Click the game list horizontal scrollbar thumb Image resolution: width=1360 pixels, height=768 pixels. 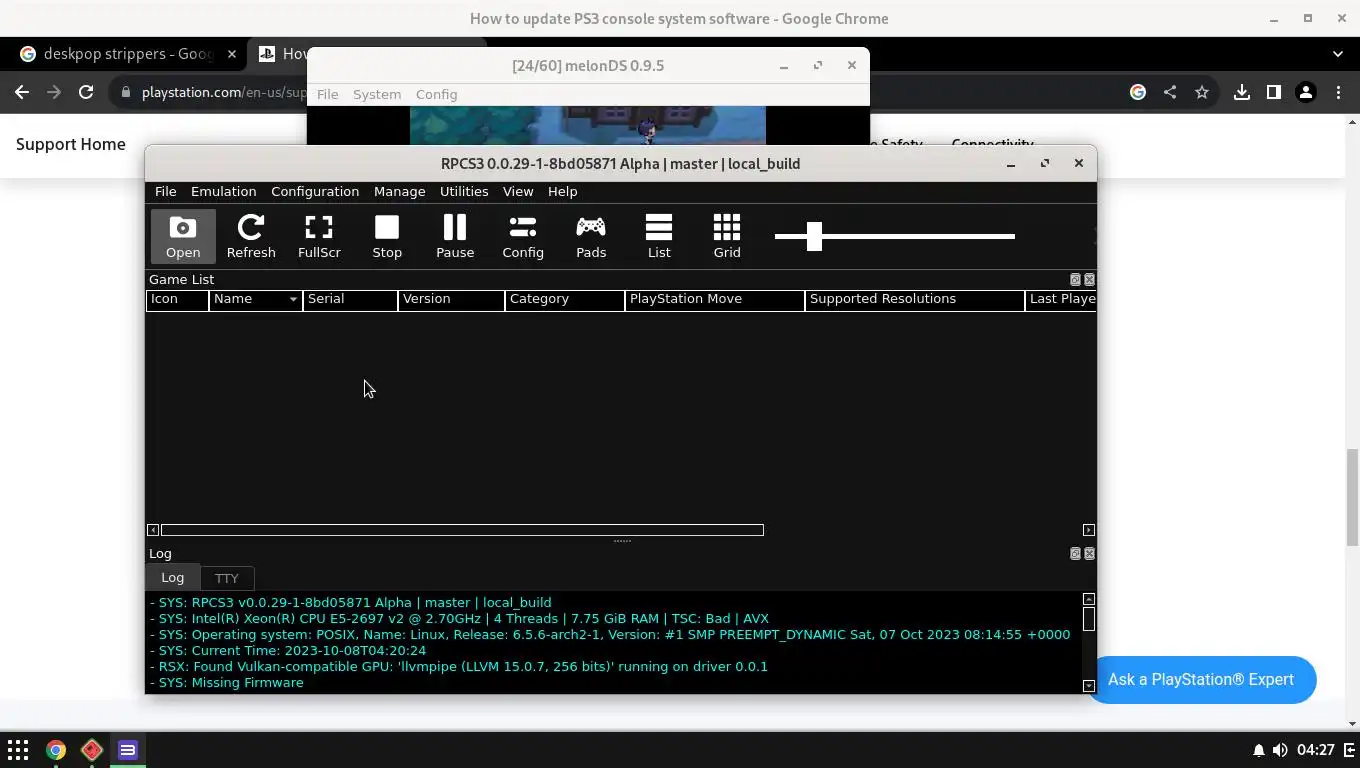462,530
